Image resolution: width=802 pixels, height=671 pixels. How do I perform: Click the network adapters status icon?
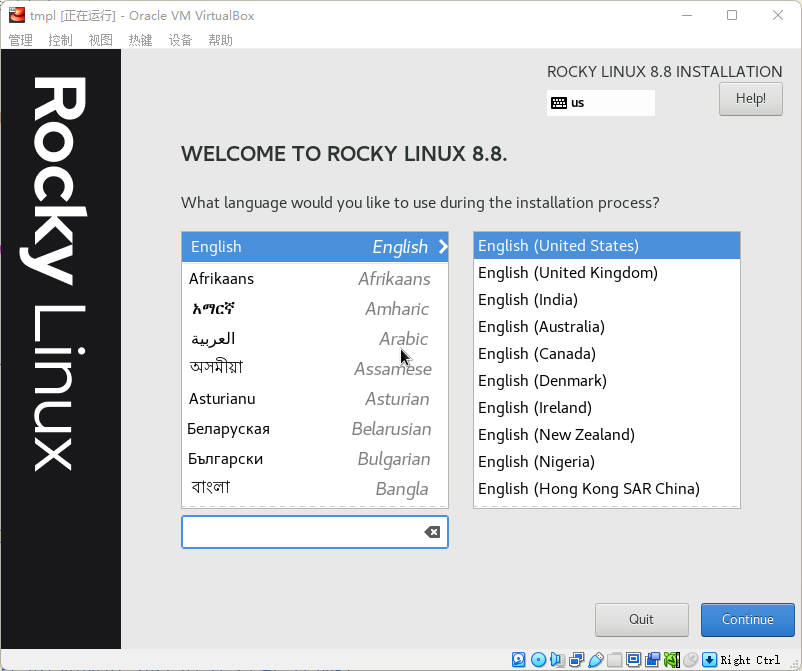coord(576,660)
